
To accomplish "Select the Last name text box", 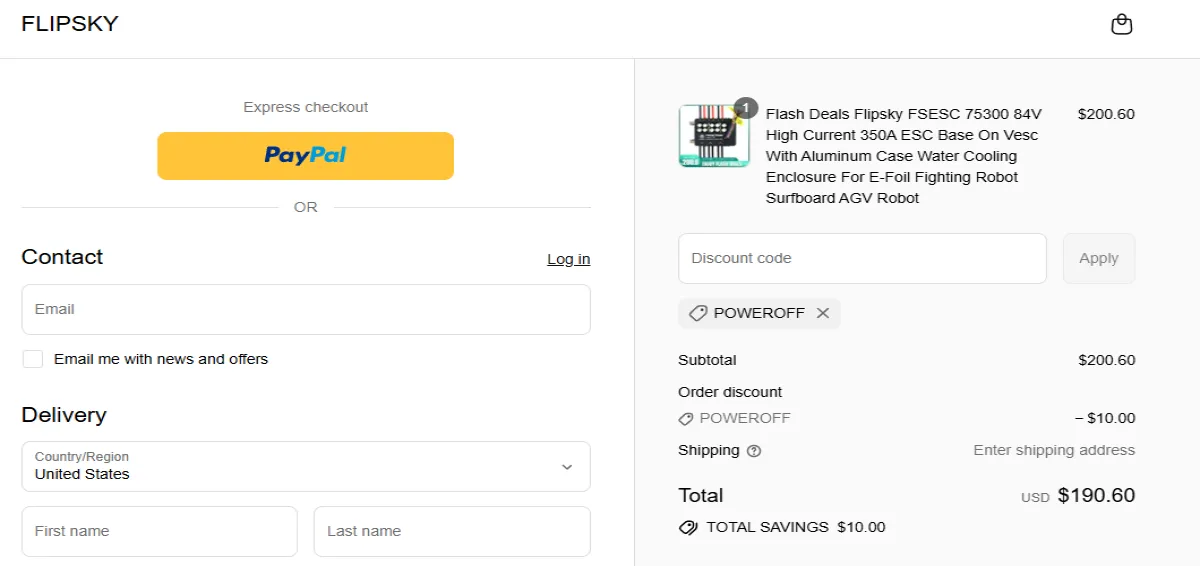I will tap(451, 531).
